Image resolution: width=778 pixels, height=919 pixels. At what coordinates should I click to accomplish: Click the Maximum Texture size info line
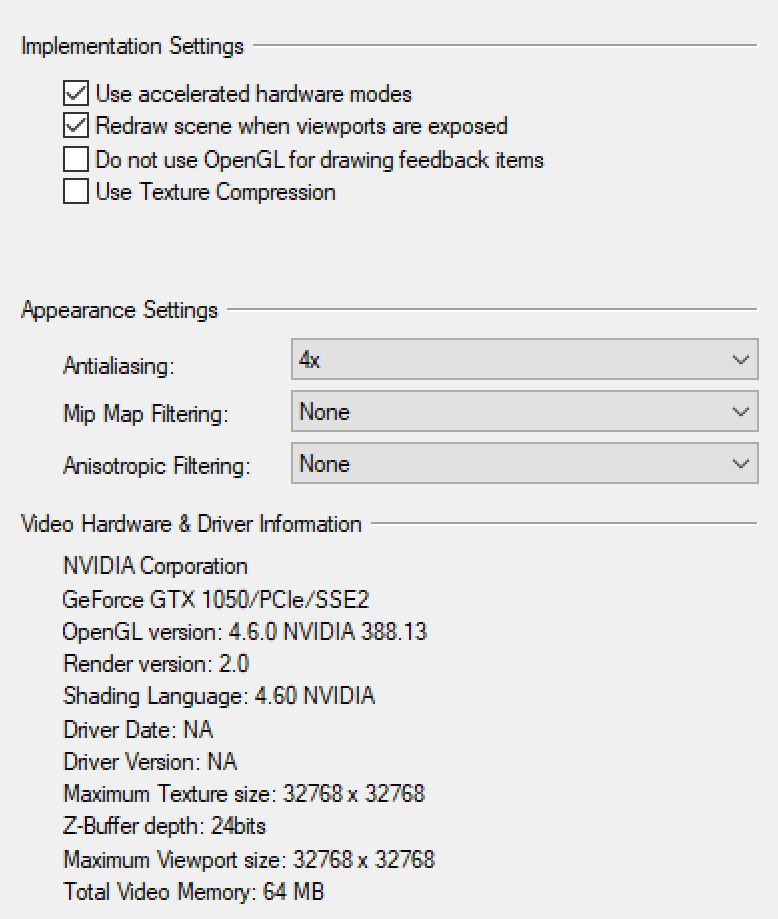[x=244, y=794]
